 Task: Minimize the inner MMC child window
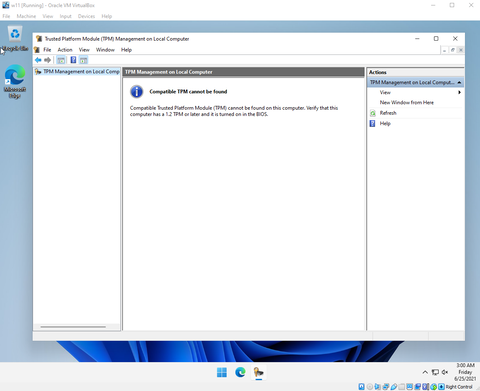(x=444, y=50)
